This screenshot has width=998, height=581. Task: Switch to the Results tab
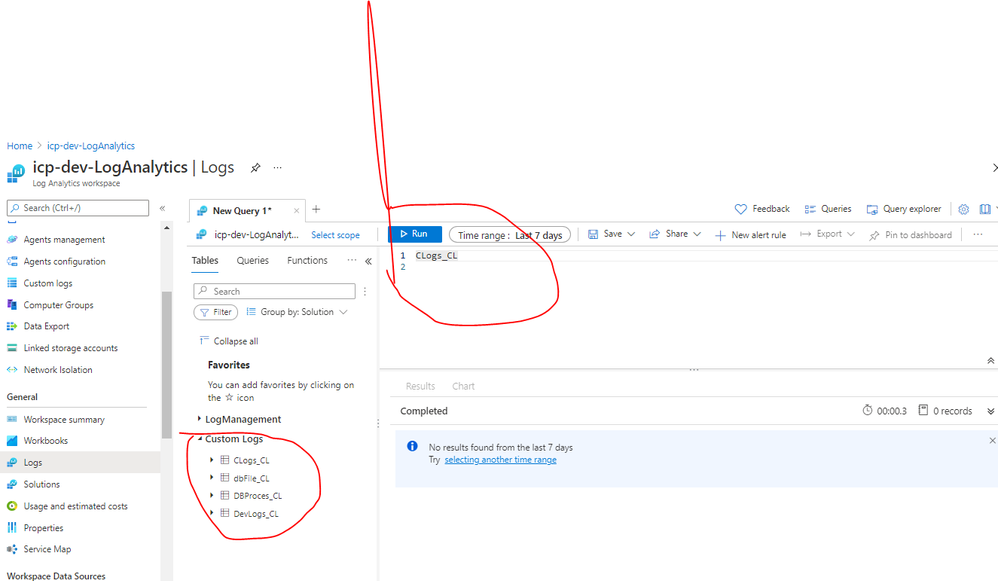click(x=420, y=386)
